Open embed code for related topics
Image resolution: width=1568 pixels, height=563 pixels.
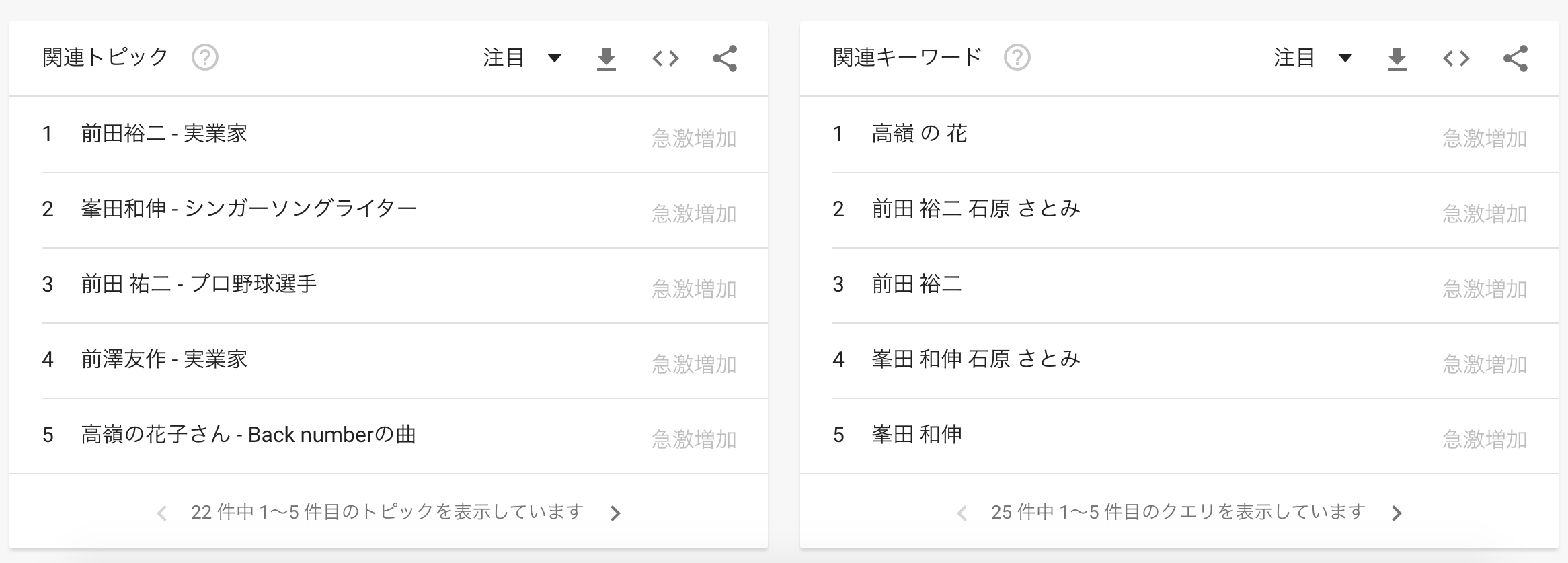click(666, 58)
